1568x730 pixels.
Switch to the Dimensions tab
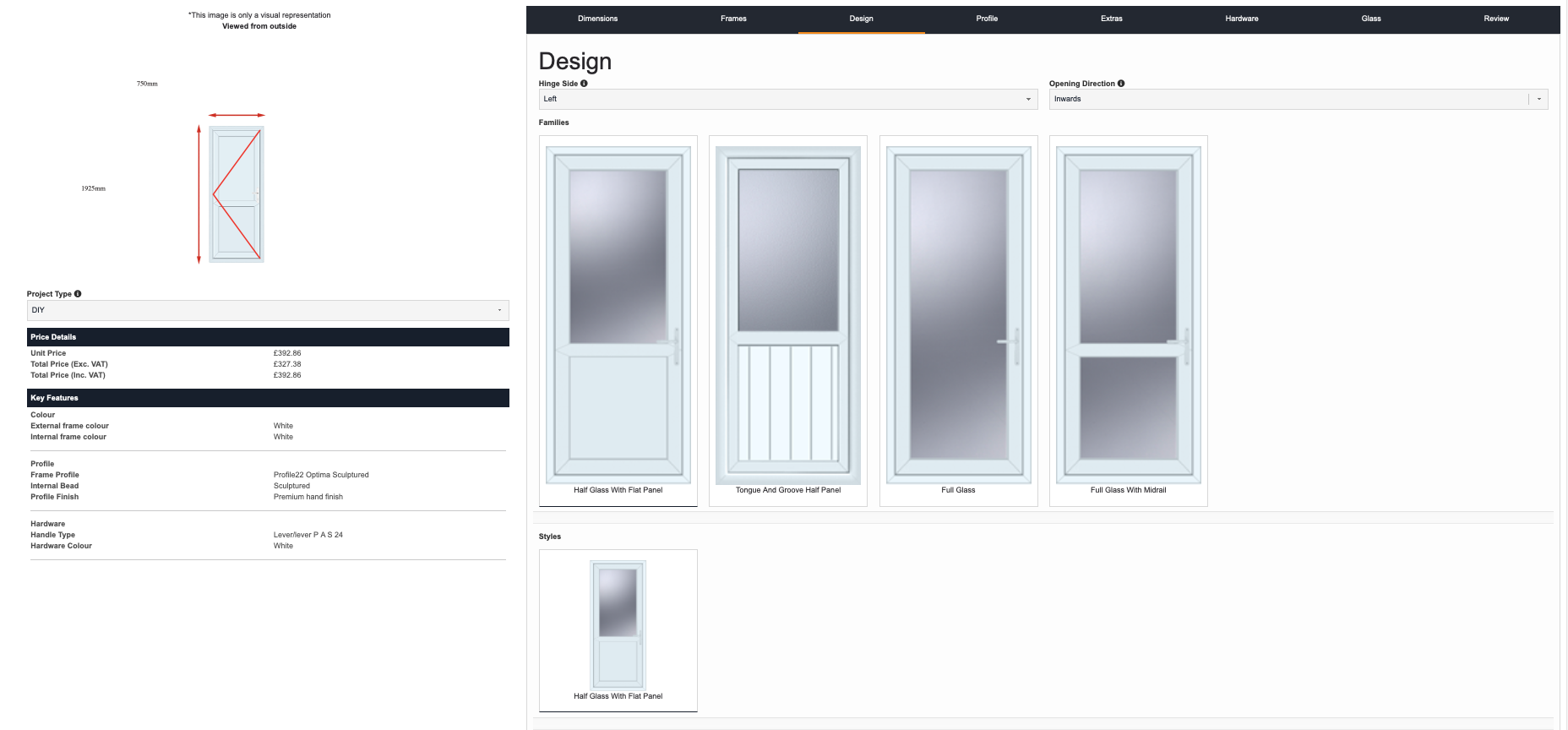(597, 19)
